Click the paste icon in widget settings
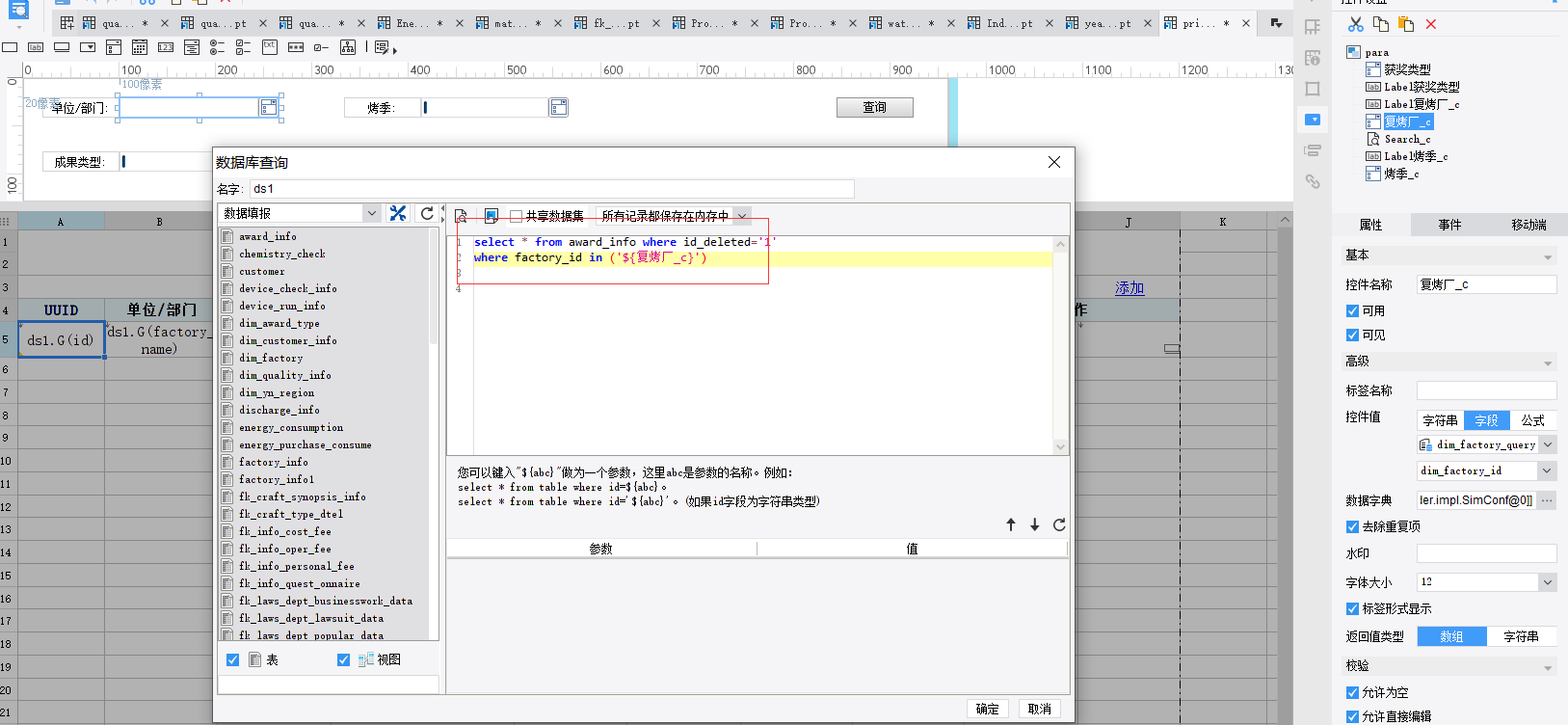The height and width of the screenshot is (725, 1568). pos(1406,24)
